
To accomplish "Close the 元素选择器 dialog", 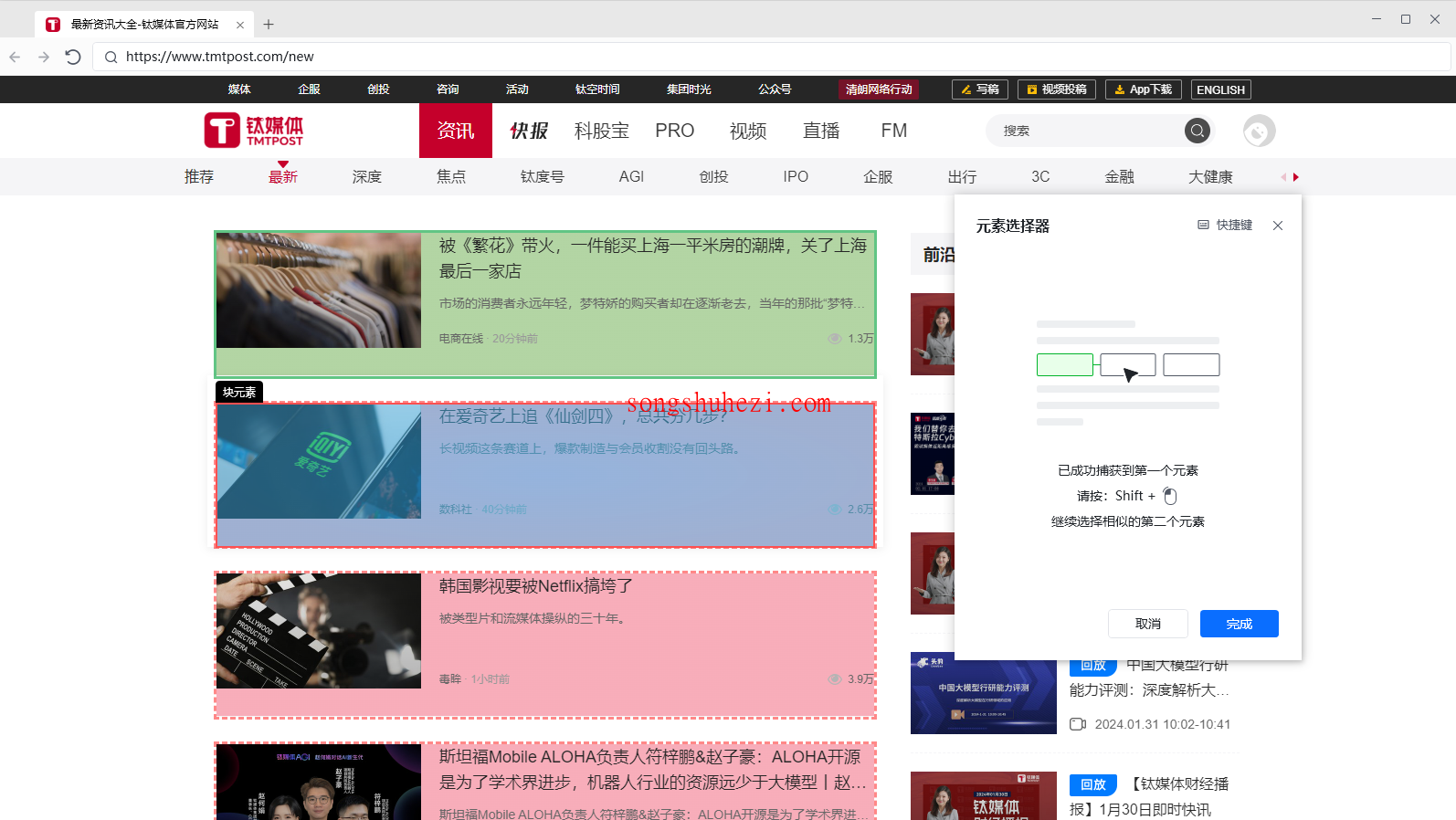I will click(x=1278, y=226).
